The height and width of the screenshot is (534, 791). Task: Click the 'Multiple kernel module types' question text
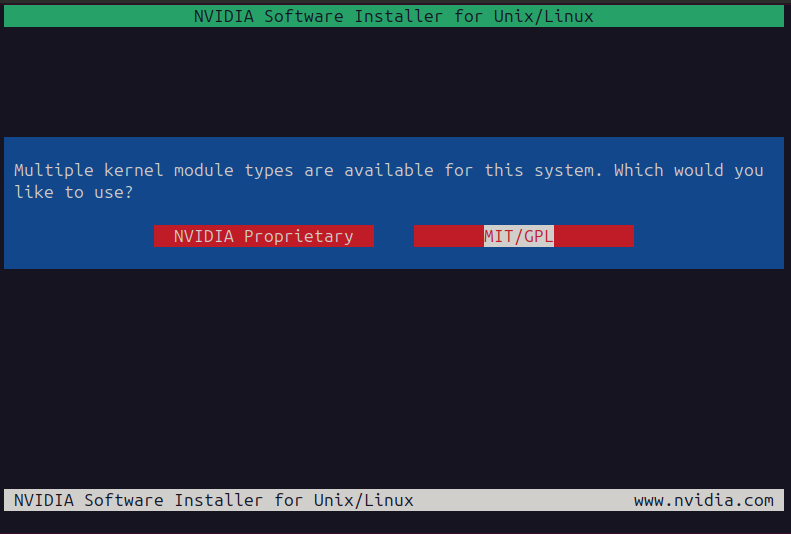(x=388, y=181)
